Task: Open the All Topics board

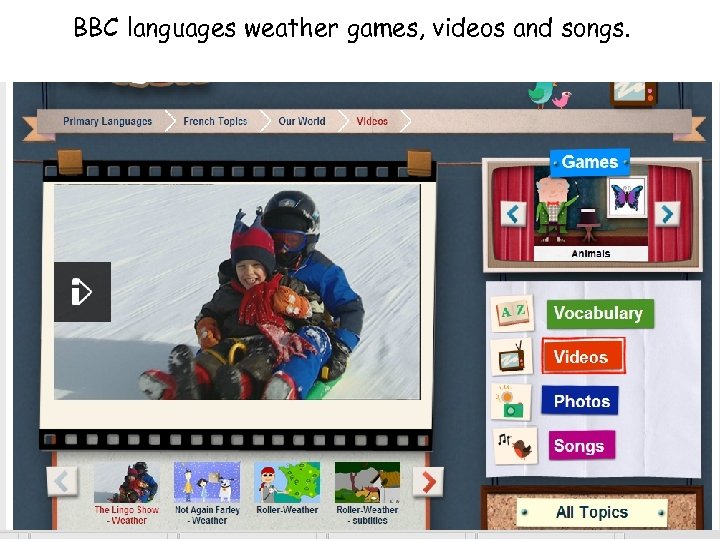Action: click(591, 512)
